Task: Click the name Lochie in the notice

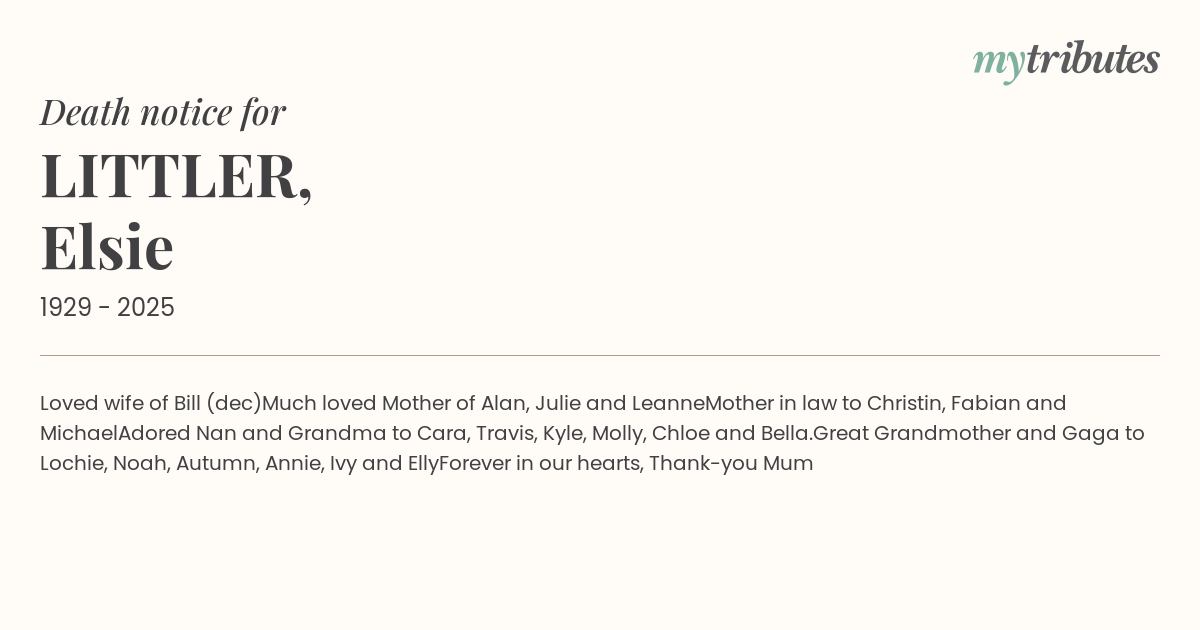Action: click(72, 463)
